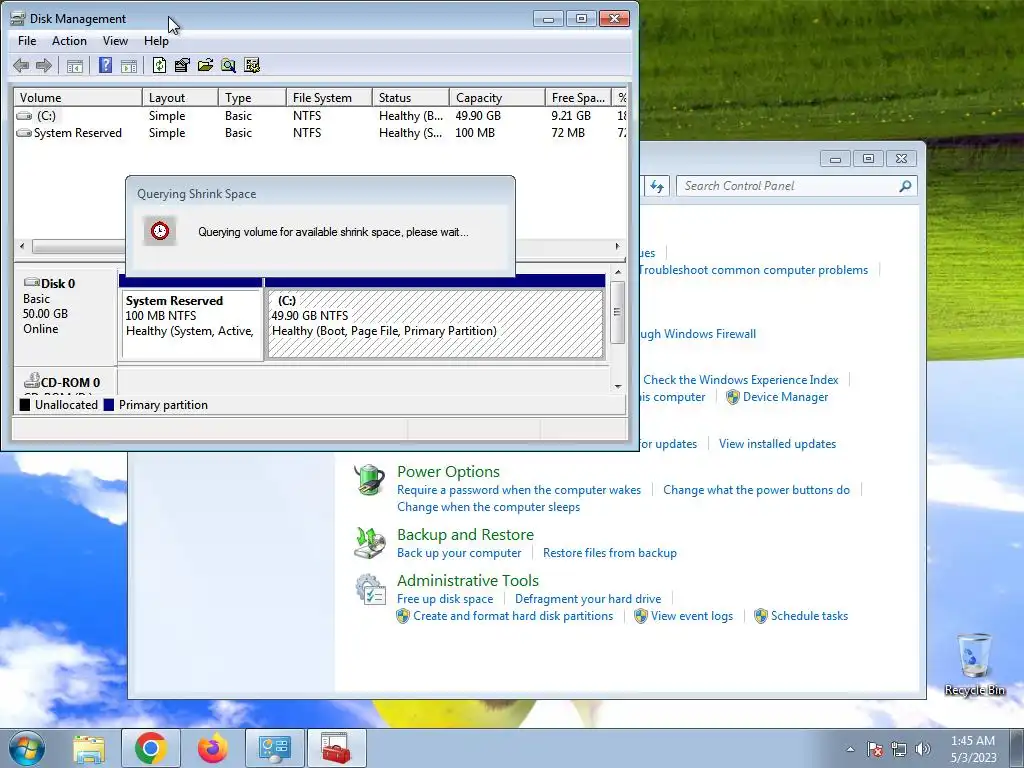Click the refresh arrows button in Control Panel address bar

tap(656, 186)
